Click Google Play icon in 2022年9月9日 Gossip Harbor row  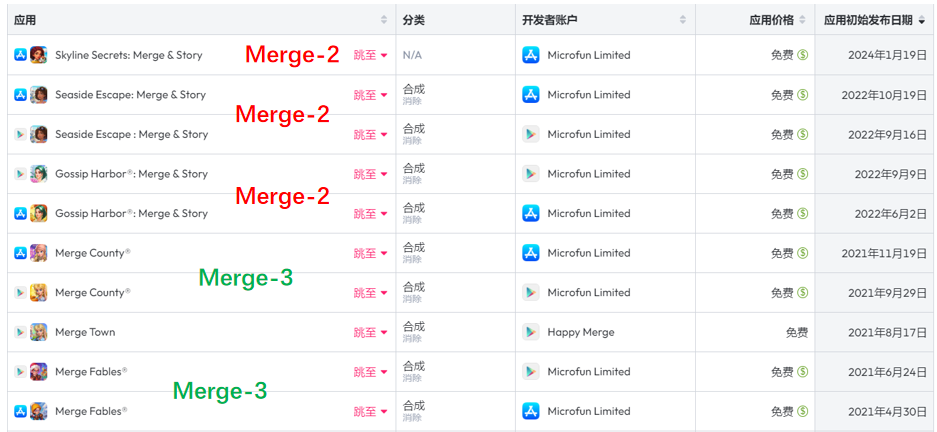[x=21, y=174]
